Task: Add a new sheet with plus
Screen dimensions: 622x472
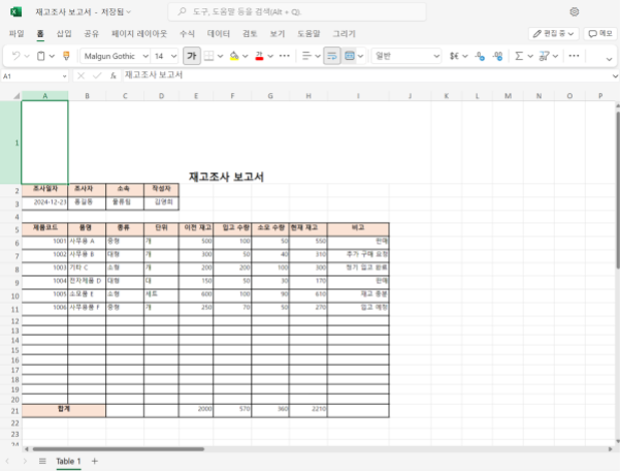Action: click(x=94, y=461)
